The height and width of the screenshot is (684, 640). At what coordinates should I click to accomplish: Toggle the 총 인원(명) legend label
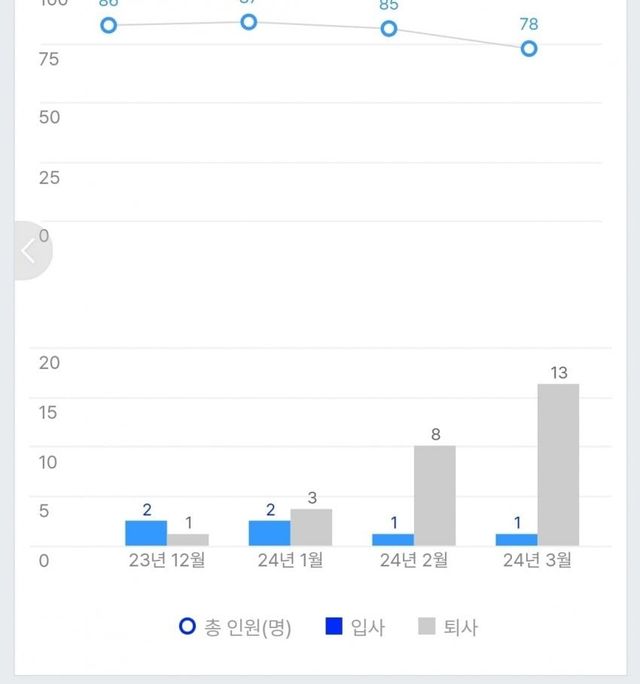tap(248, 628)
